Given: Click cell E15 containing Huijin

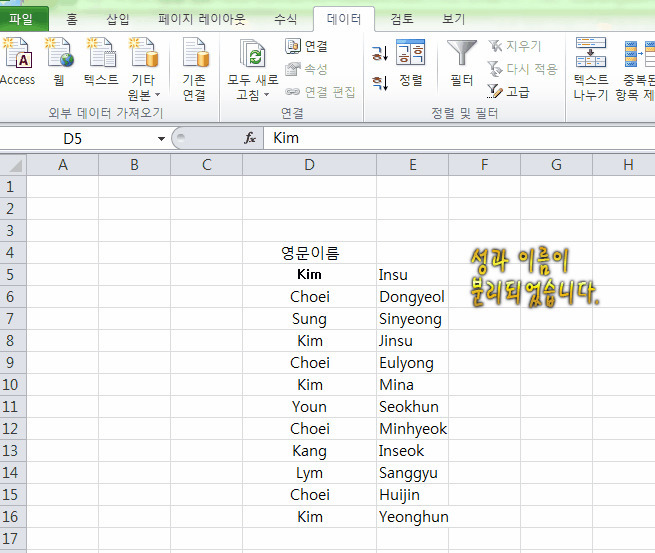Looking at the screenshot, I should point(412,495).
